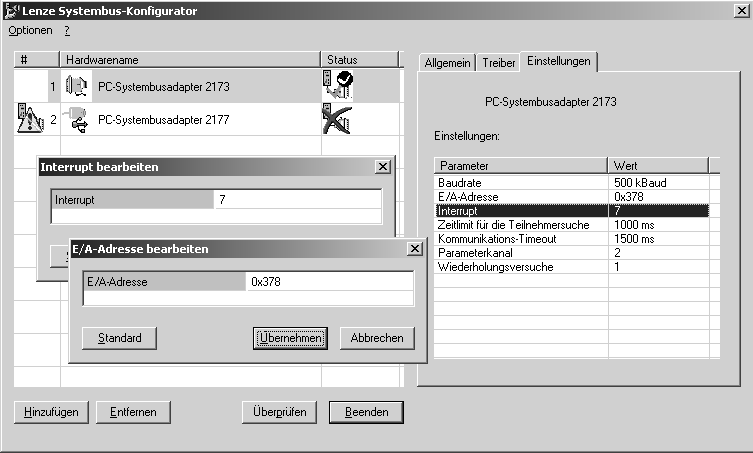
Task: Close the Interrupt bearbeiten dialog
Action: (x=382, y=167)
